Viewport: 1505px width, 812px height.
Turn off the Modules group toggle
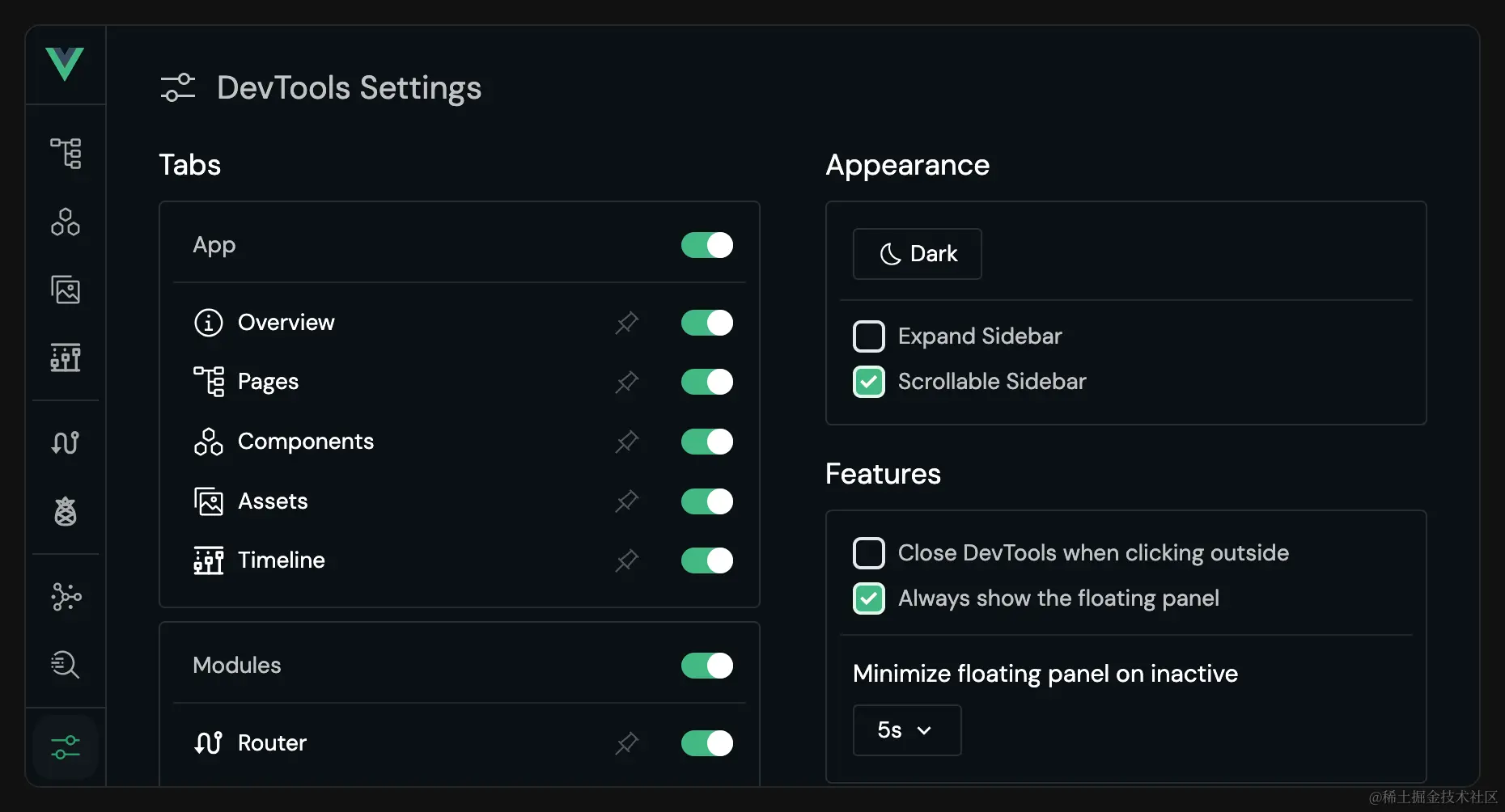click(706, 666)
